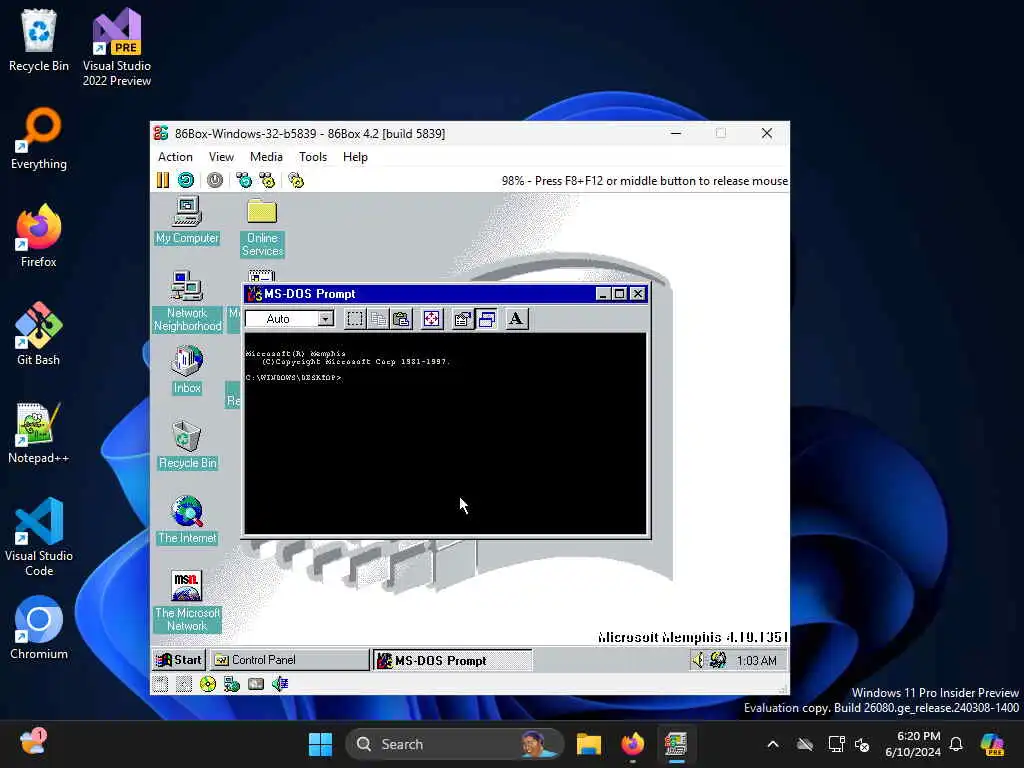The image size is (1024, 768).
Task: Click the CD-ROM status bar icon
Action: pos(208,684)
